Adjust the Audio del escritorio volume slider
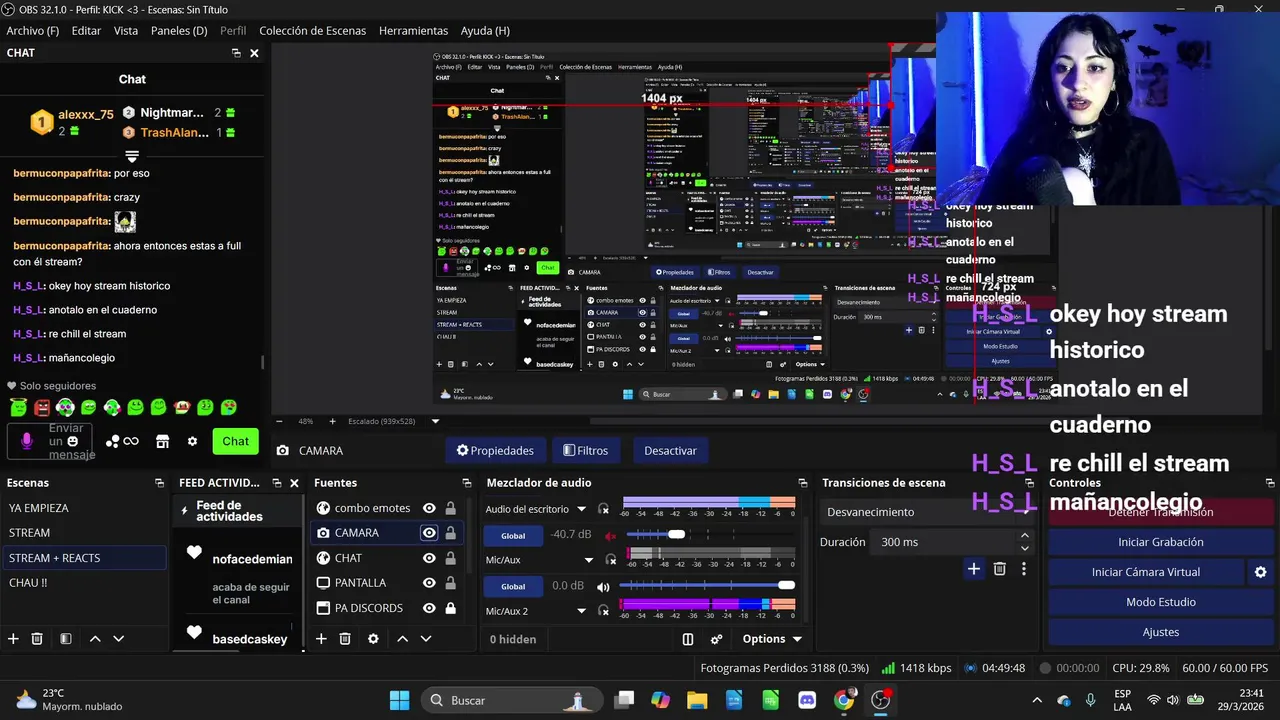The width and height of the screenshot is (1280, 720). tap(677, 534)
